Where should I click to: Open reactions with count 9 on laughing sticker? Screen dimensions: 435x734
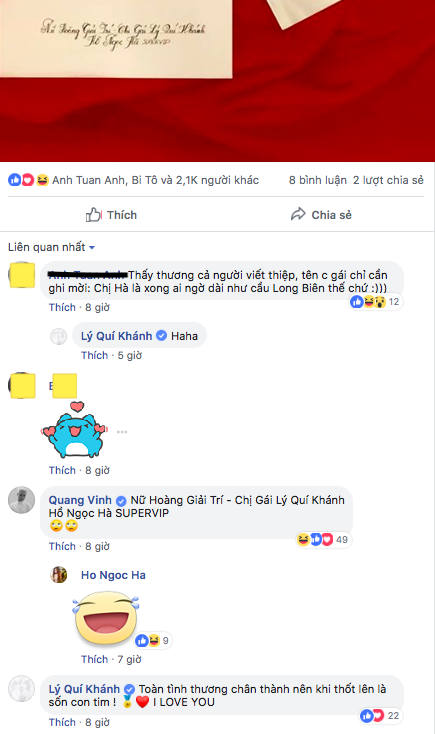(153, 640)
